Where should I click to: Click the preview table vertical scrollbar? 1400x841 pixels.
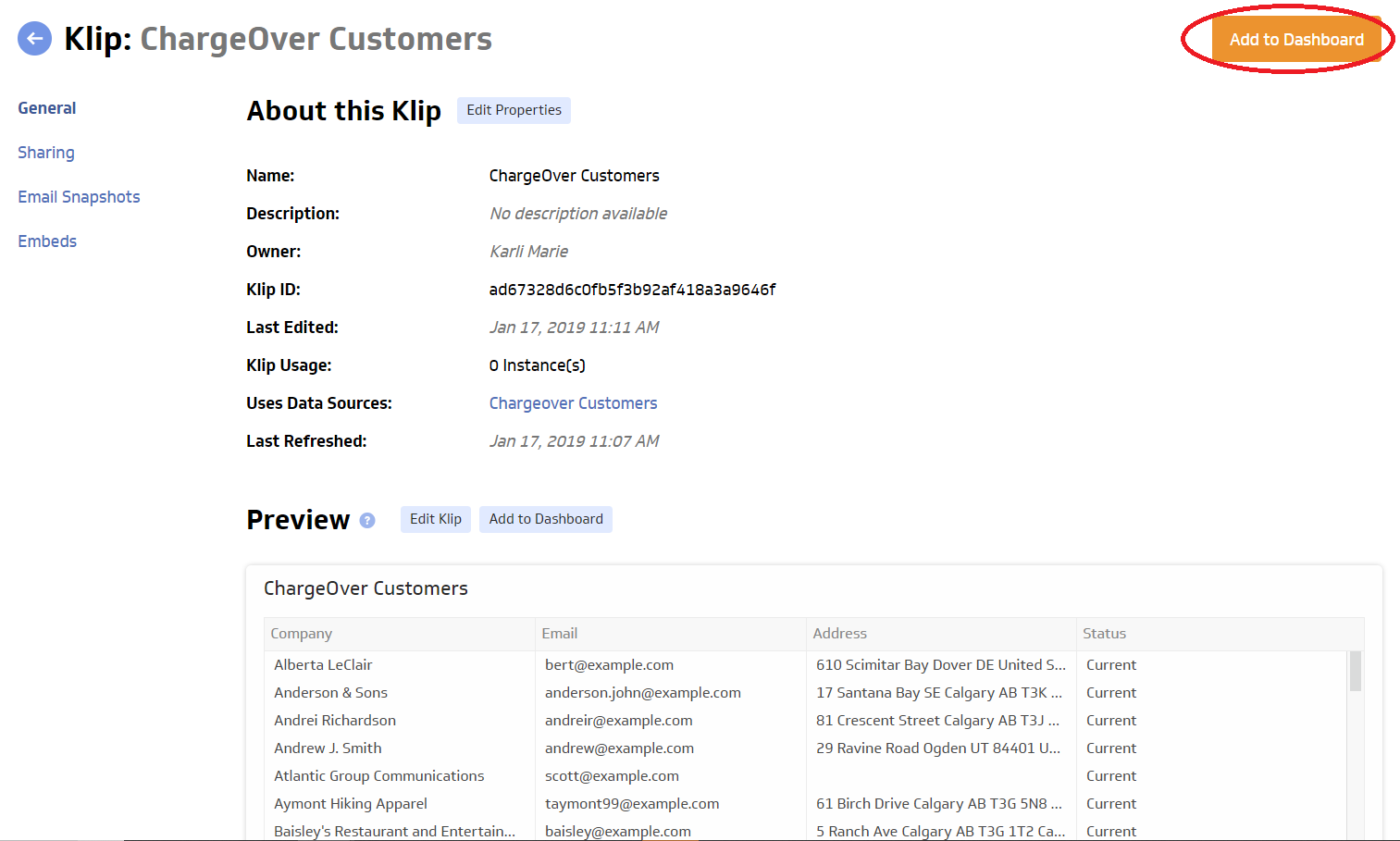(x=1355, y=672)
